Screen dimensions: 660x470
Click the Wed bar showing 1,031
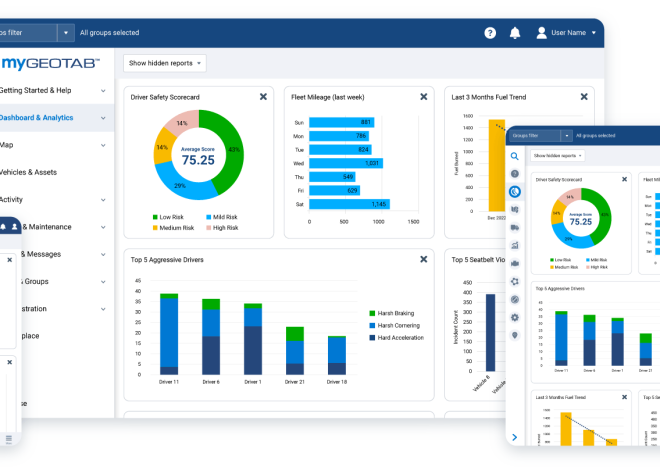(x=346, y=163)
